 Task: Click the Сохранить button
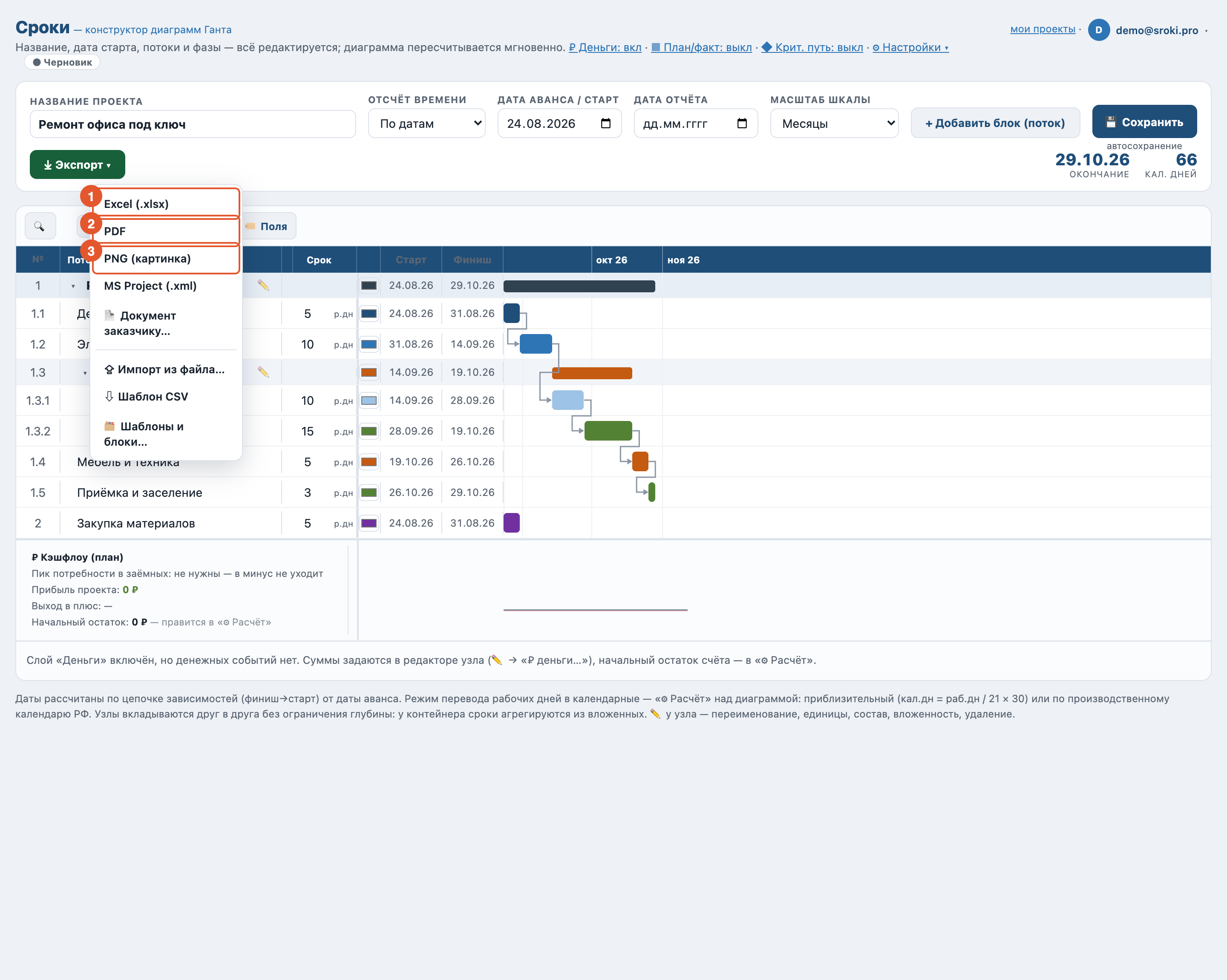pos(1144,122)
